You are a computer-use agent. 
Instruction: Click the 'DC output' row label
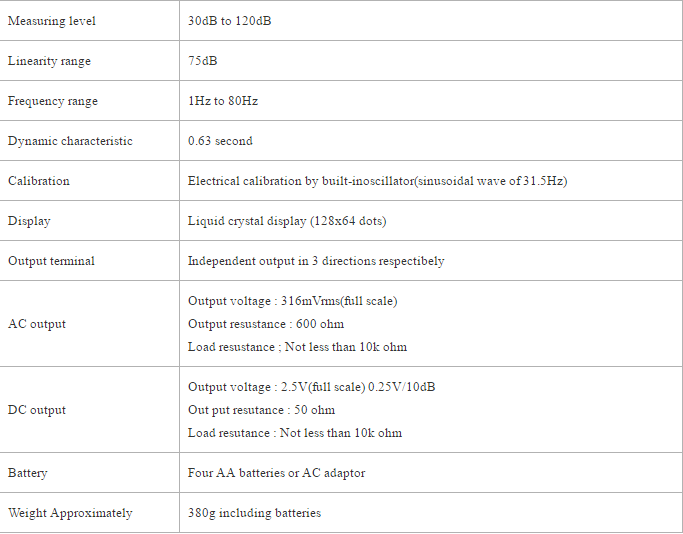pyautogui.click(x=37, y=410)
